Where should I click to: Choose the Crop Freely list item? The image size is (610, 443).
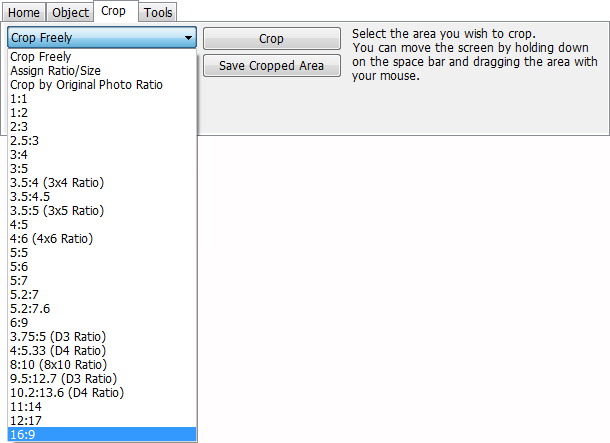coord(102,56)
